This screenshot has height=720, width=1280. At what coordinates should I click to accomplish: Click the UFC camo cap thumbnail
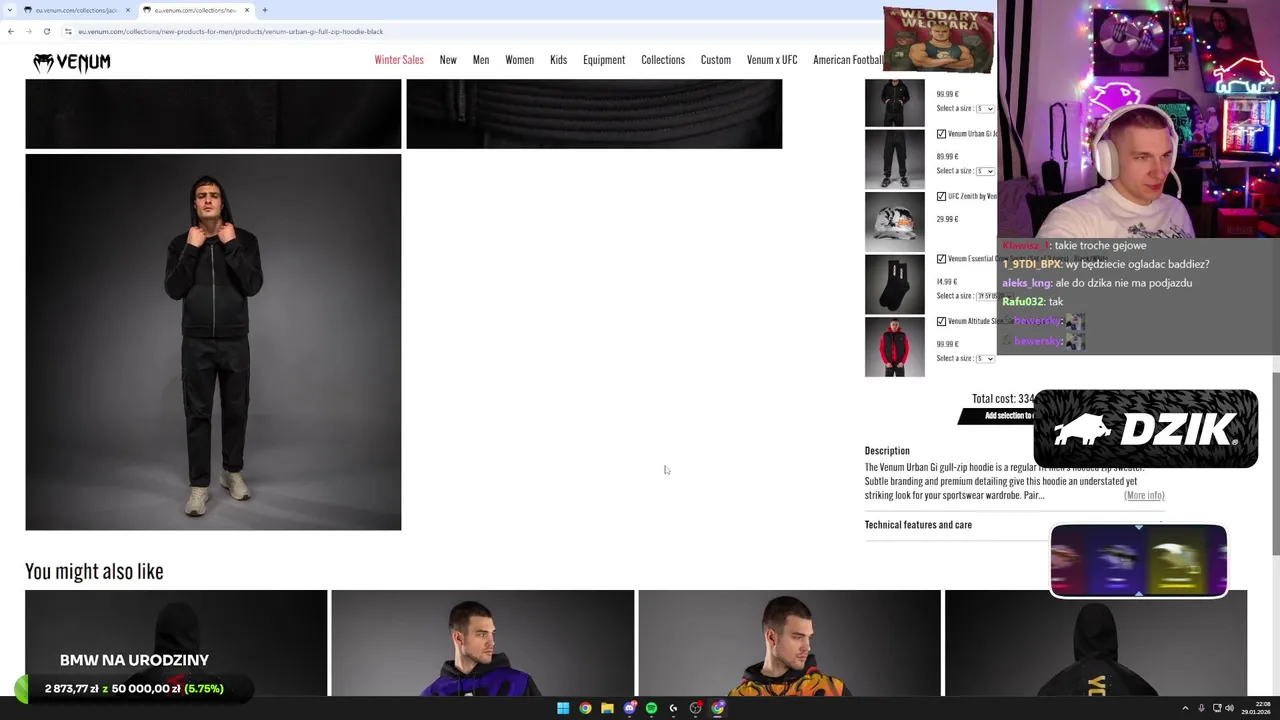[x=895, y=221]
